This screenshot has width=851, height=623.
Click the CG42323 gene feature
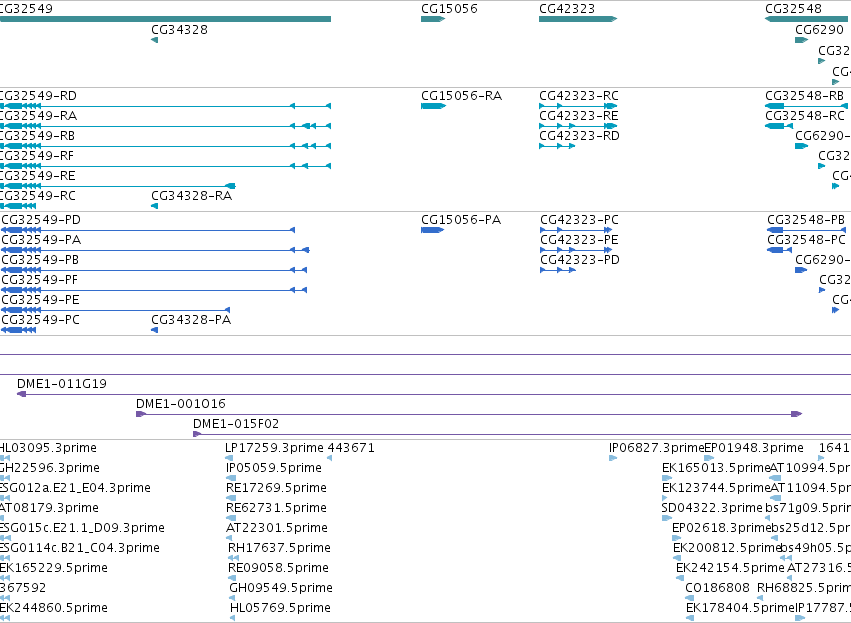[x=578, y=19]
